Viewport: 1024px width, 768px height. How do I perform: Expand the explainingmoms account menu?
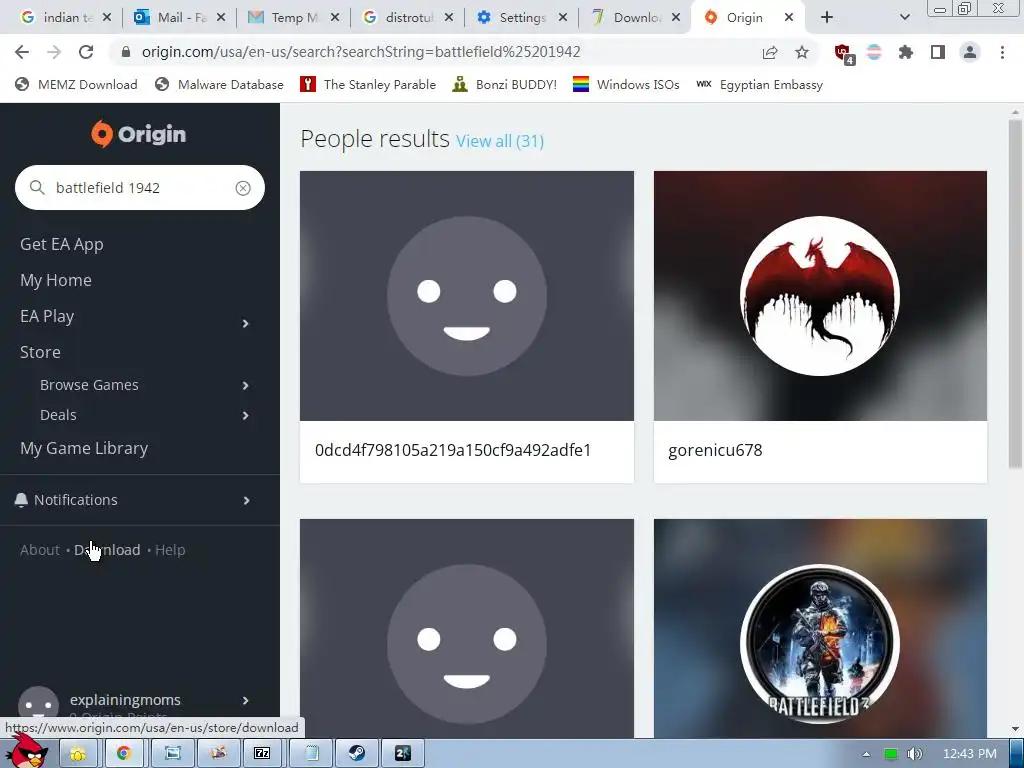point(246,701)
